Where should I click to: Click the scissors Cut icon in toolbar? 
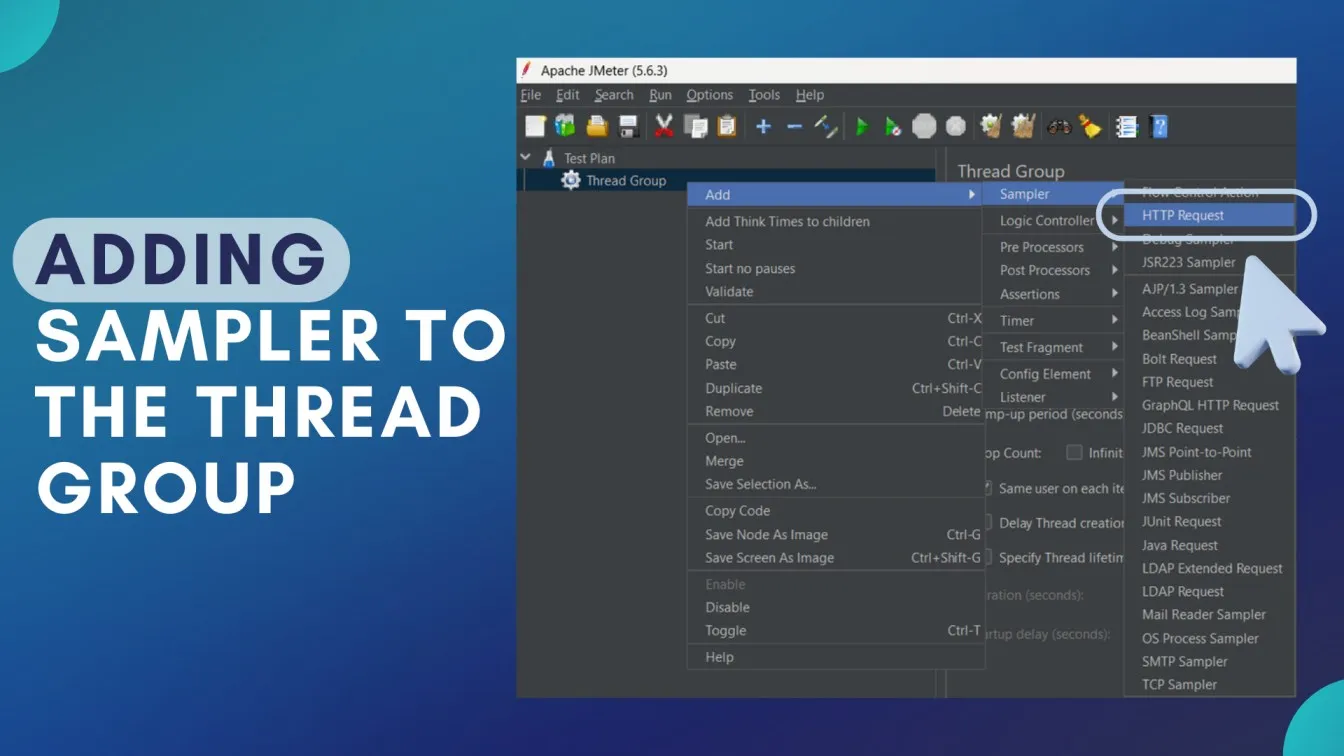click(x=664, y=126)
